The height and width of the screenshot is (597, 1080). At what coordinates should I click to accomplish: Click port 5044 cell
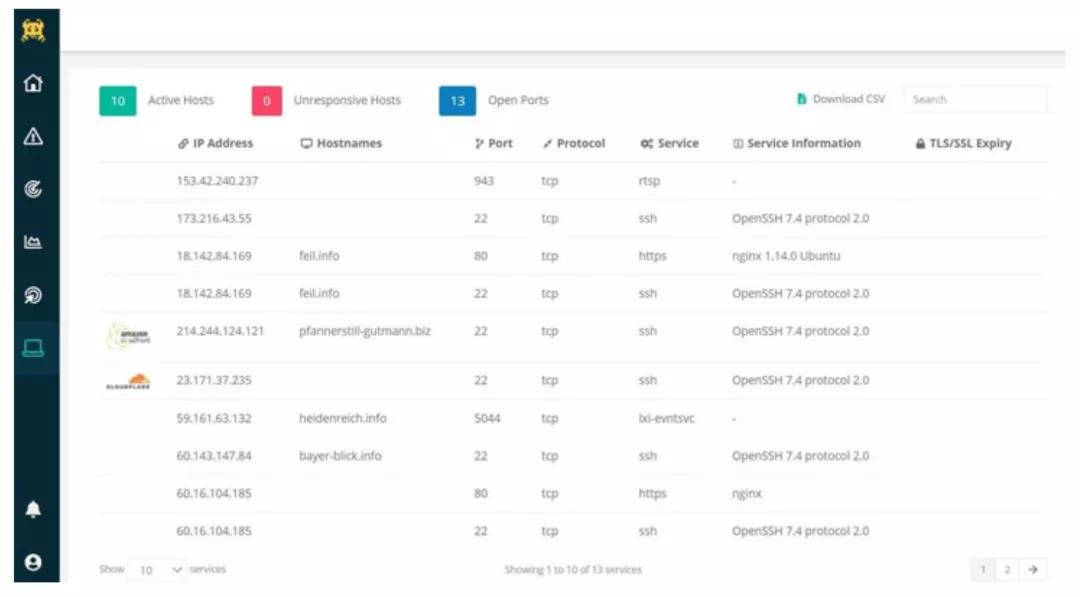coord(487,418)
